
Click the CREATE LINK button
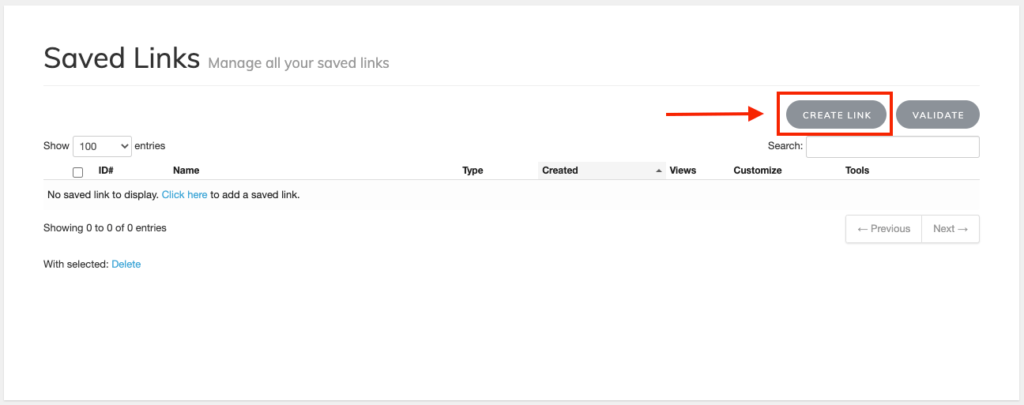[x=837, y=114]
